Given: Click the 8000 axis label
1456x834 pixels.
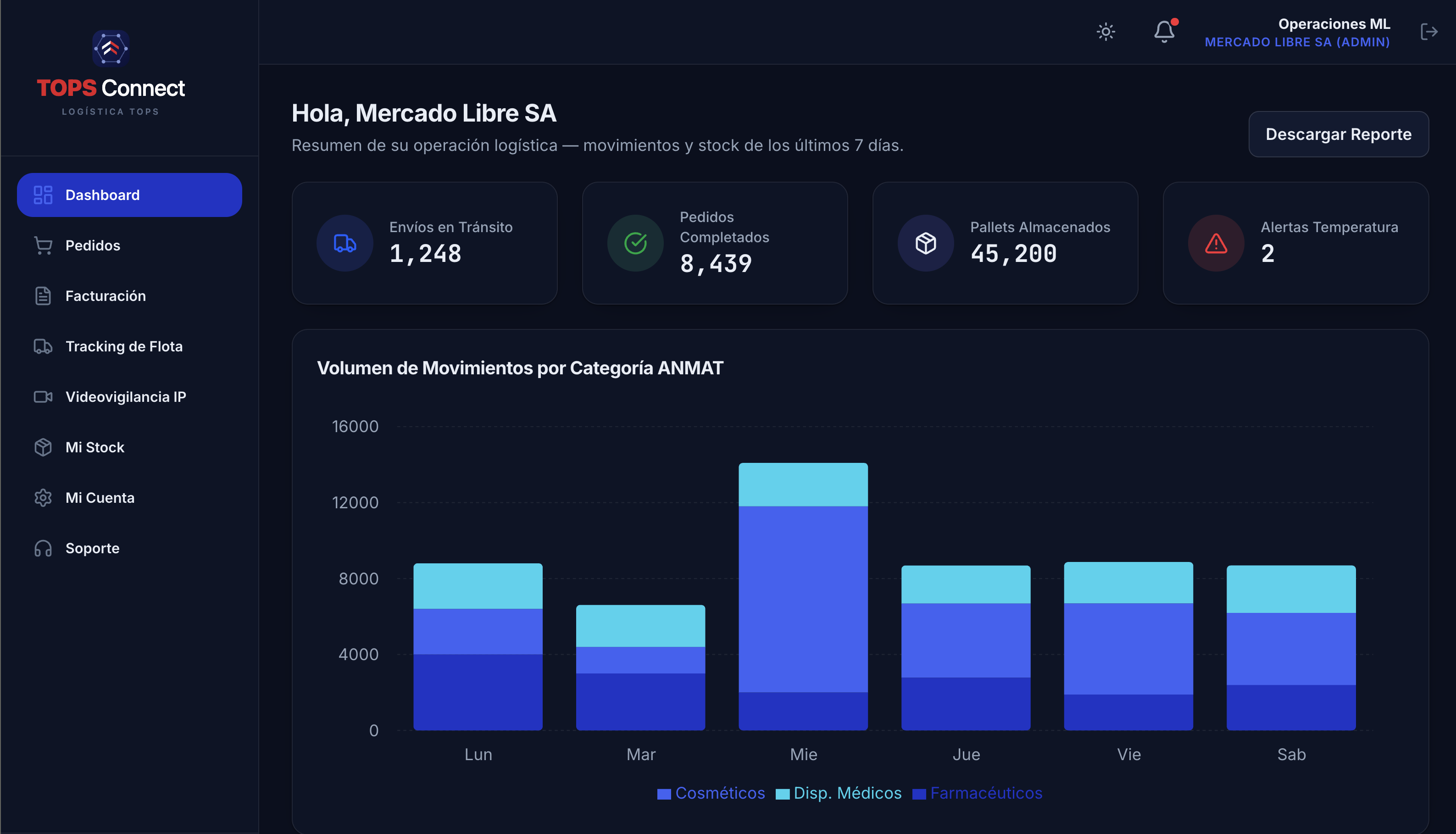Looking at the screenshot, I should [359, 578].
